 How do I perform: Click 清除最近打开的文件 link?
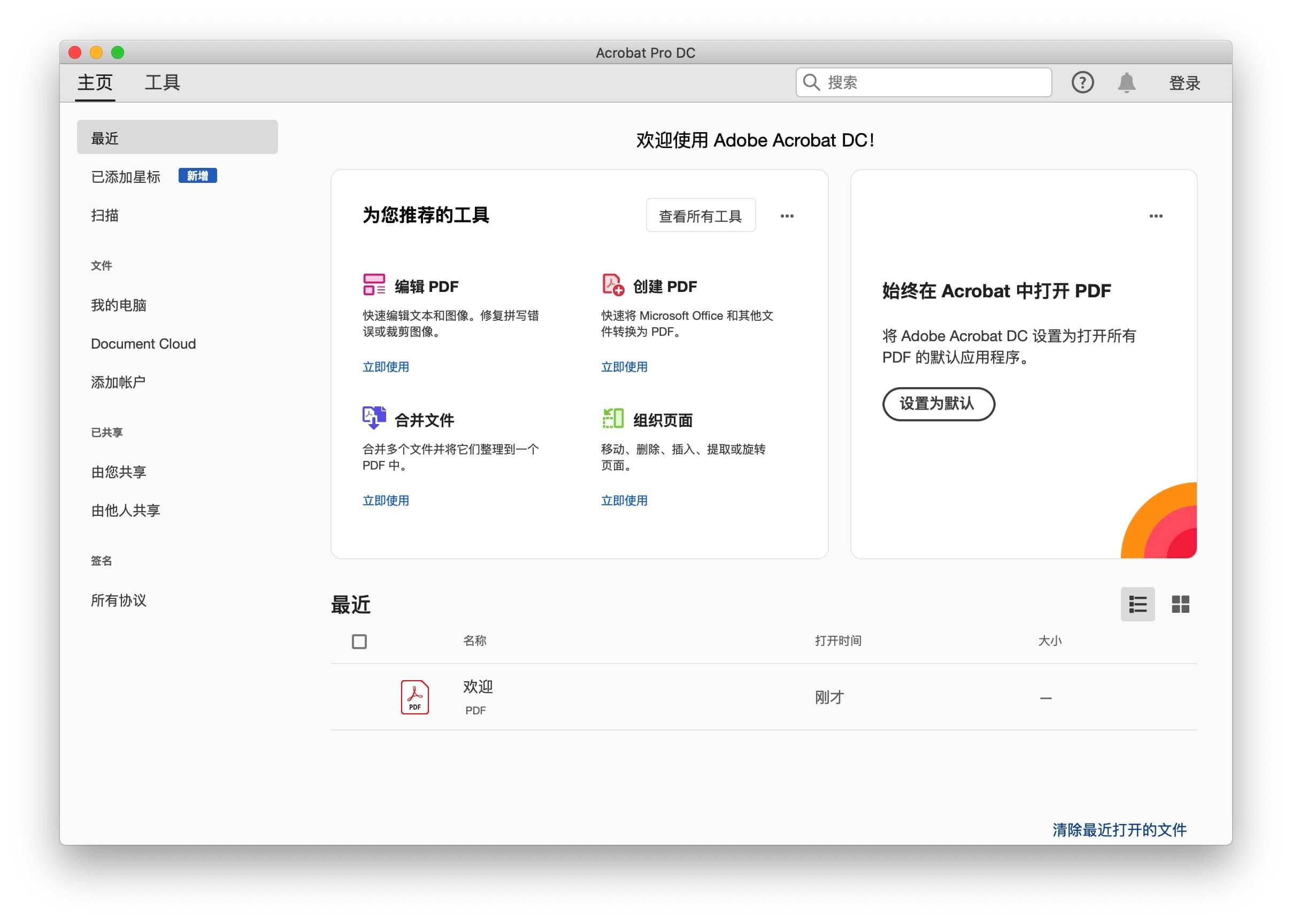pos(1119,830)
